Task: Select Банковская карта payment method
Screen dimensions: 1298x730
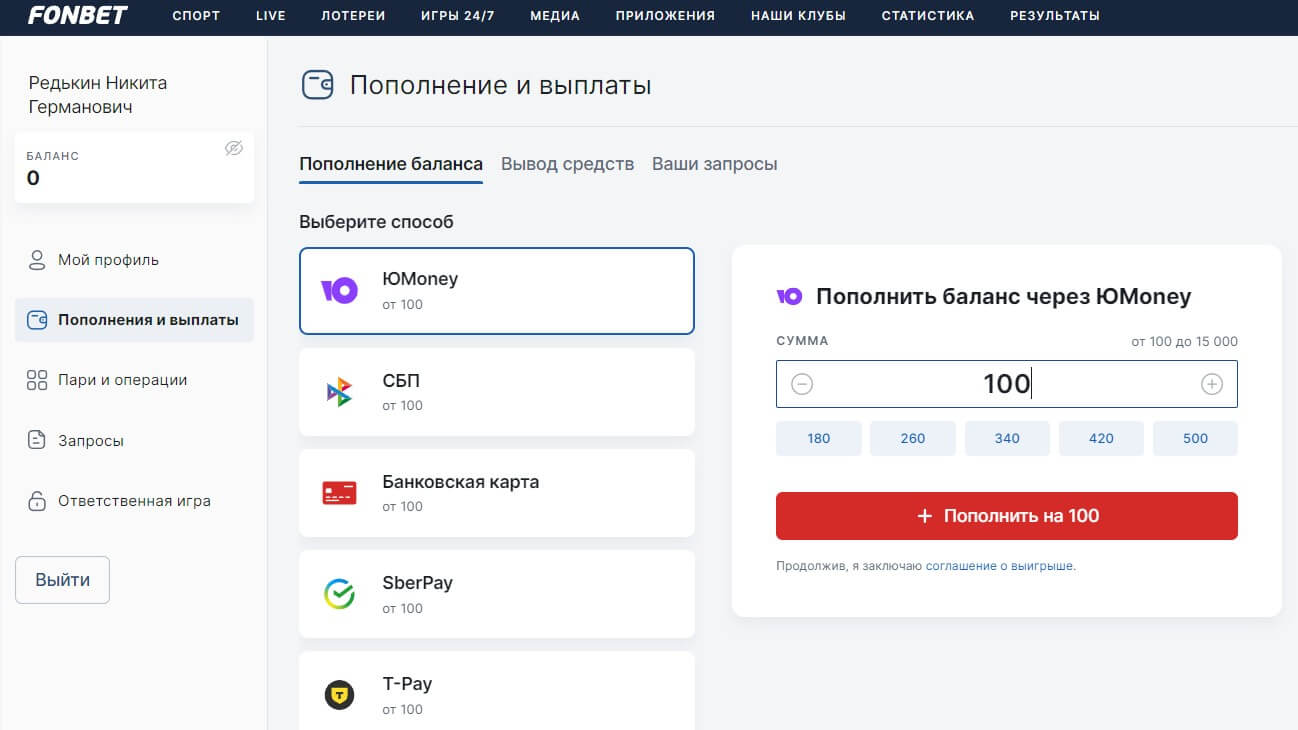Action: pos(497,493)
